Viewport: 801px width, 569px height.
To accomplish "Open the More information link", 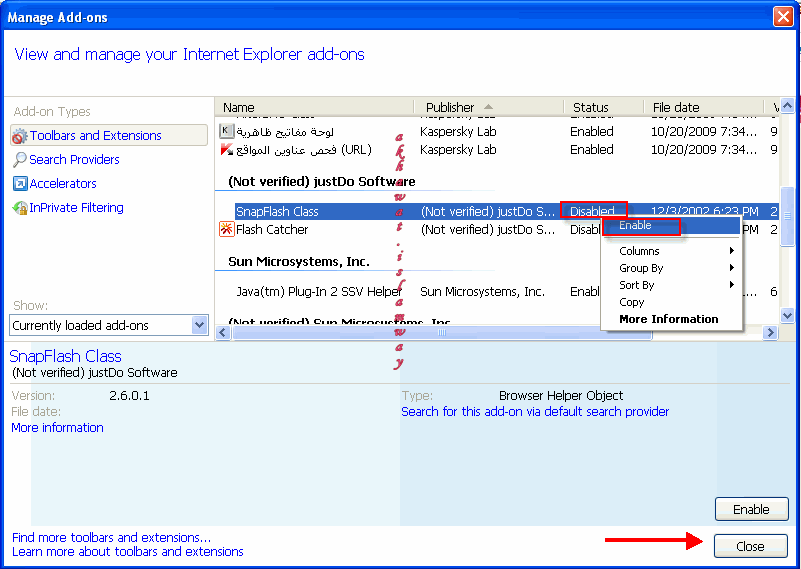I will point(57,428).
